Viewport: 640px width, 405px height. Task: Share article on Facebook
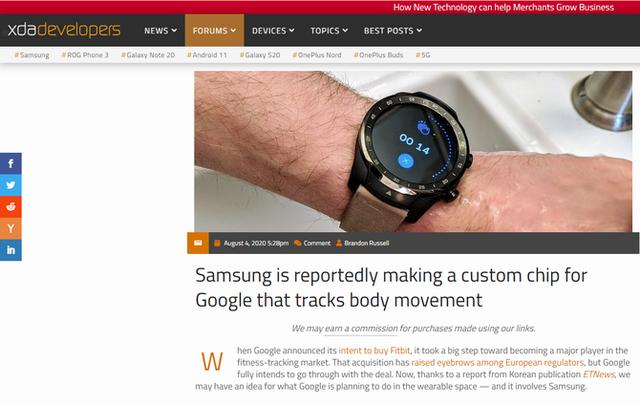11,163
